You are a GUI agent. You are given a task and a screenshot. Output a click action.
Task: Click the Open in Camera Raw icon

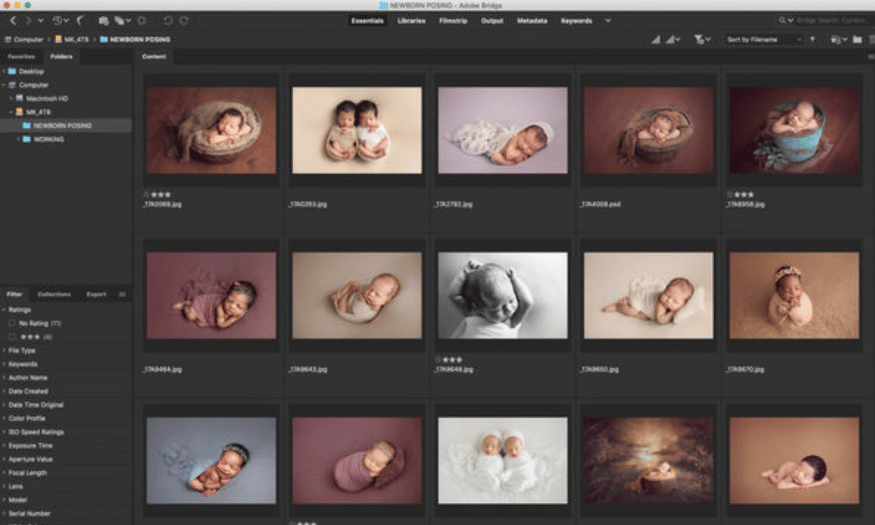point(142,21)
